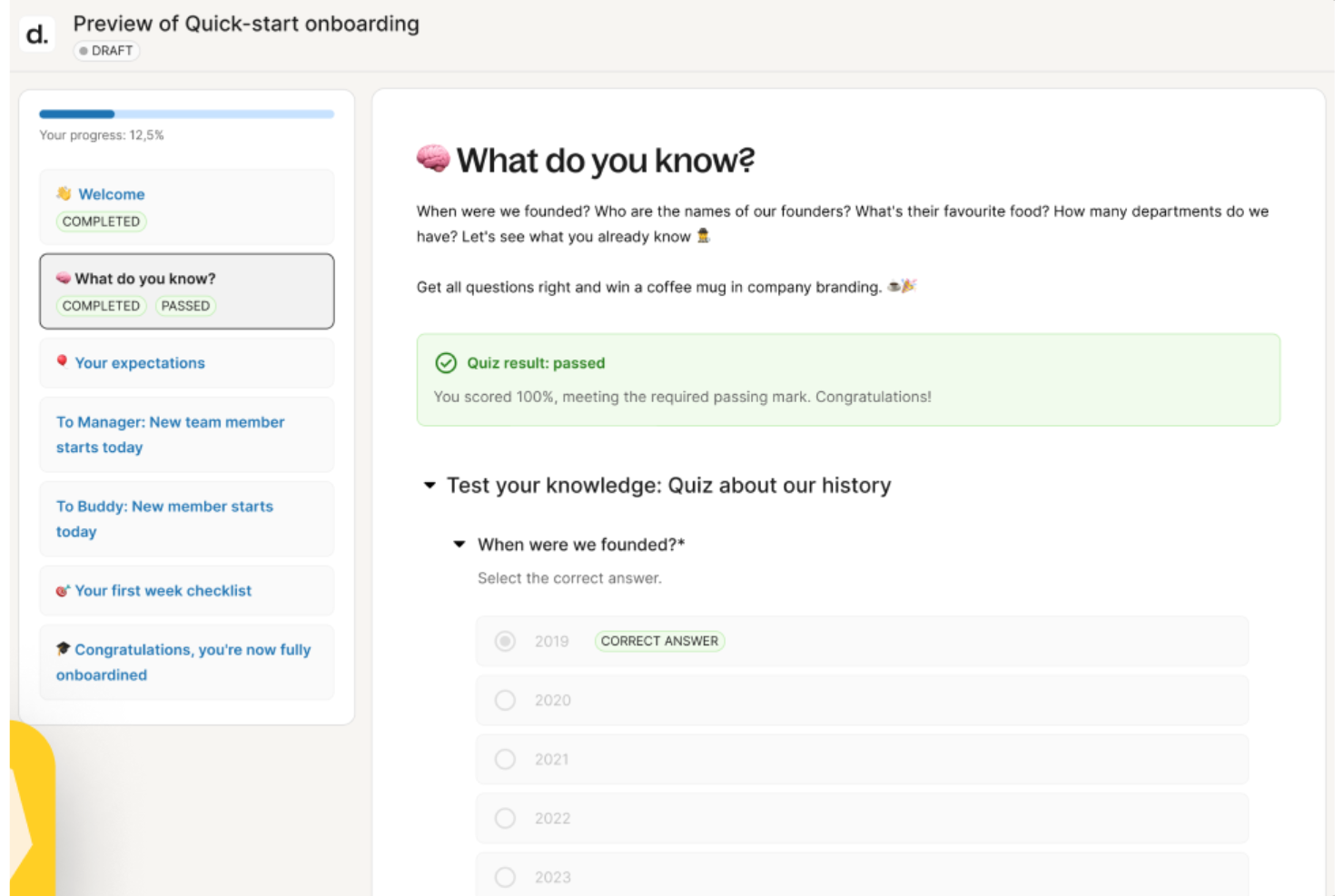Collapse the 'Test your knowledge' quiz section

tap(430, 486)
